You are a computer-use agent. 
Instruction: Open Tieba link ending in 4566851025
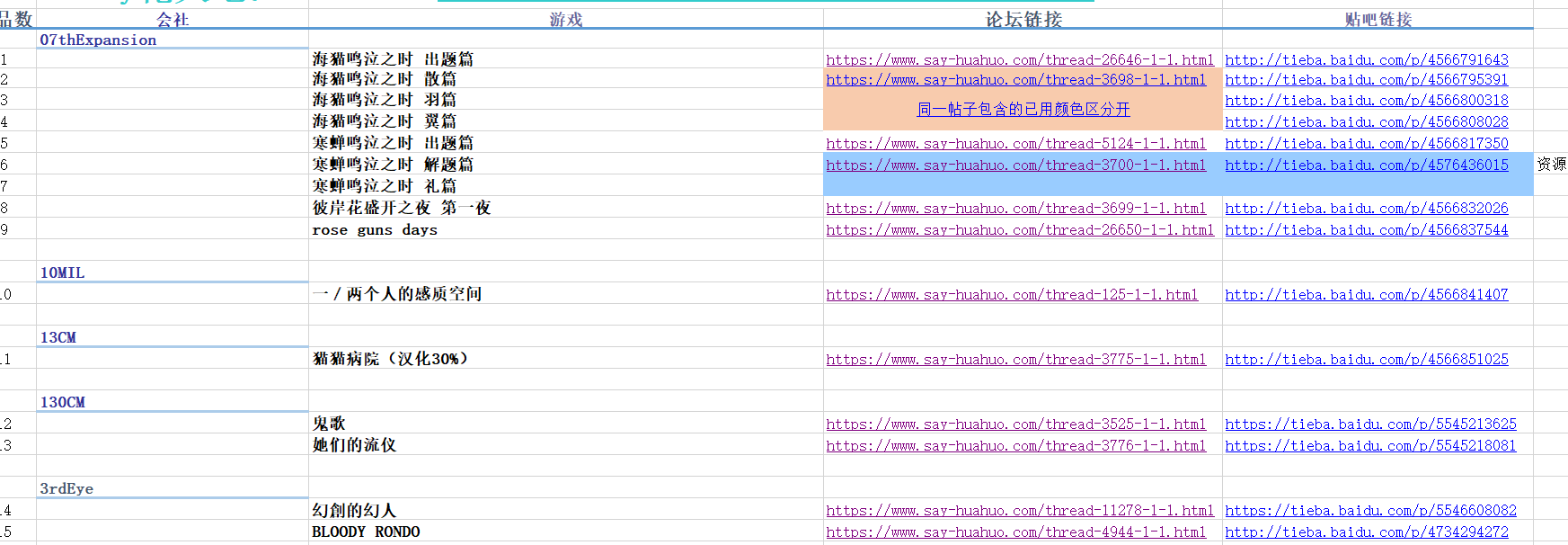1367,360
